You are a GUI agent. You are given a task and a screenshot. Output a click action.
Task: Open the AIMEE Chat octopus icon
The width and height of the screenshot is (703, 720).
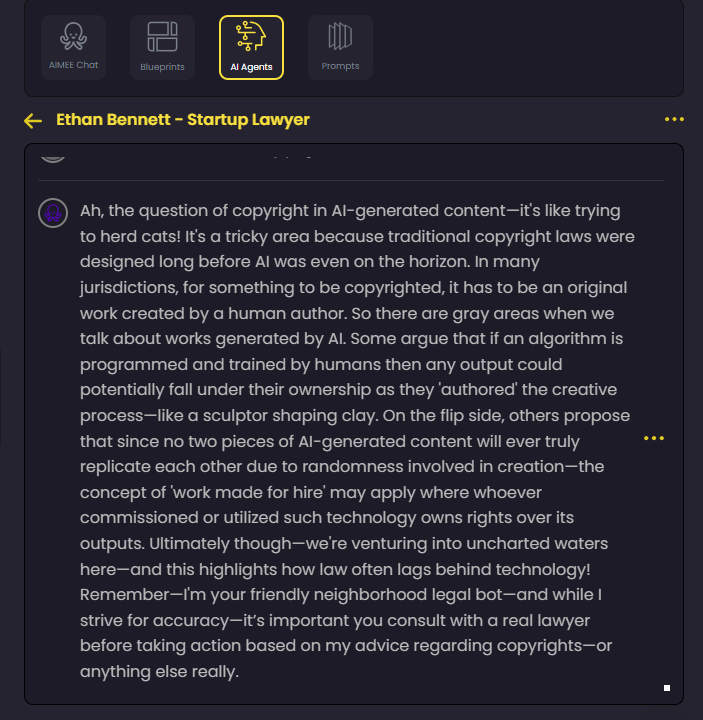pyautogui.click(x=73, y=37)
